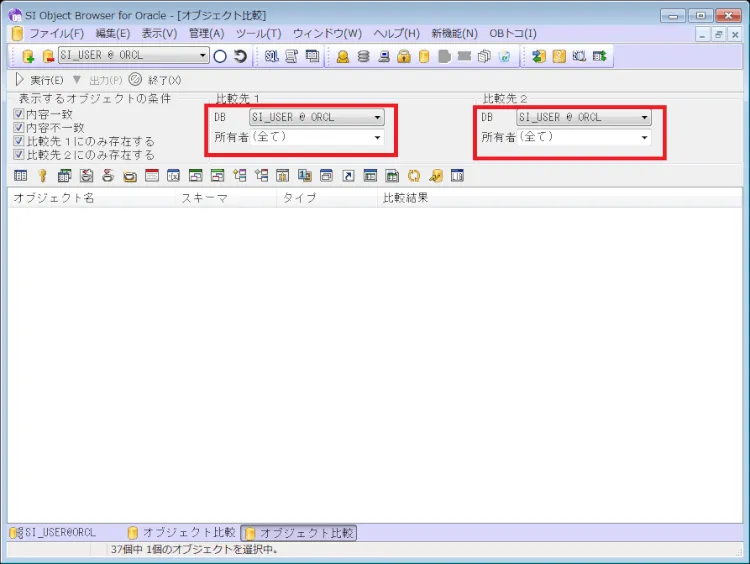Click the 終了(X) close button

click(155, 80)
